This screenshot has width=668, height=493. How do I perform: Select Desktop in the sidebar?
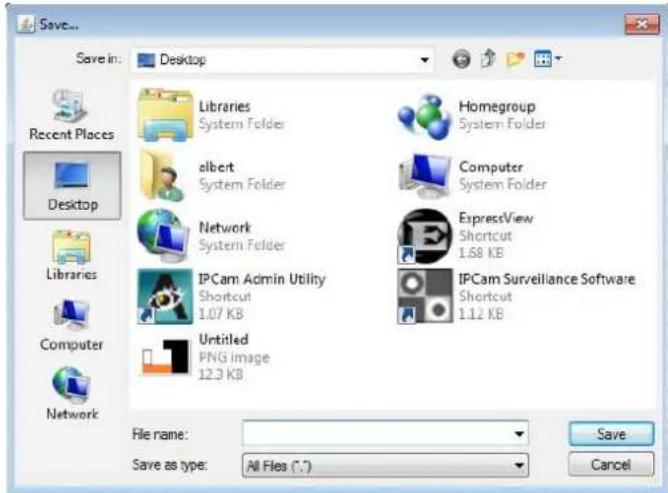click(x=72, y=186)
